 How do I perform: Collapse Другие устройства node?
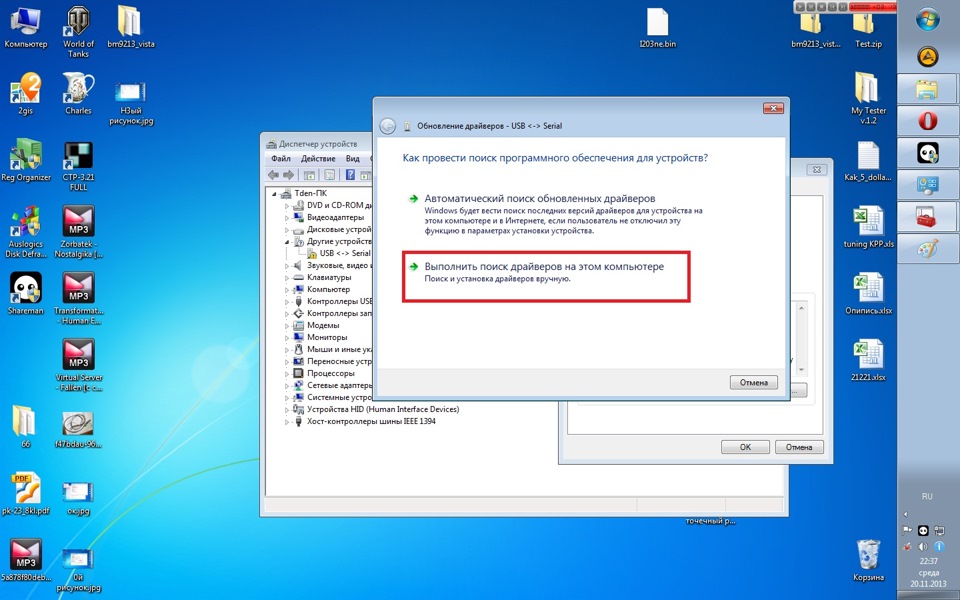287,242
